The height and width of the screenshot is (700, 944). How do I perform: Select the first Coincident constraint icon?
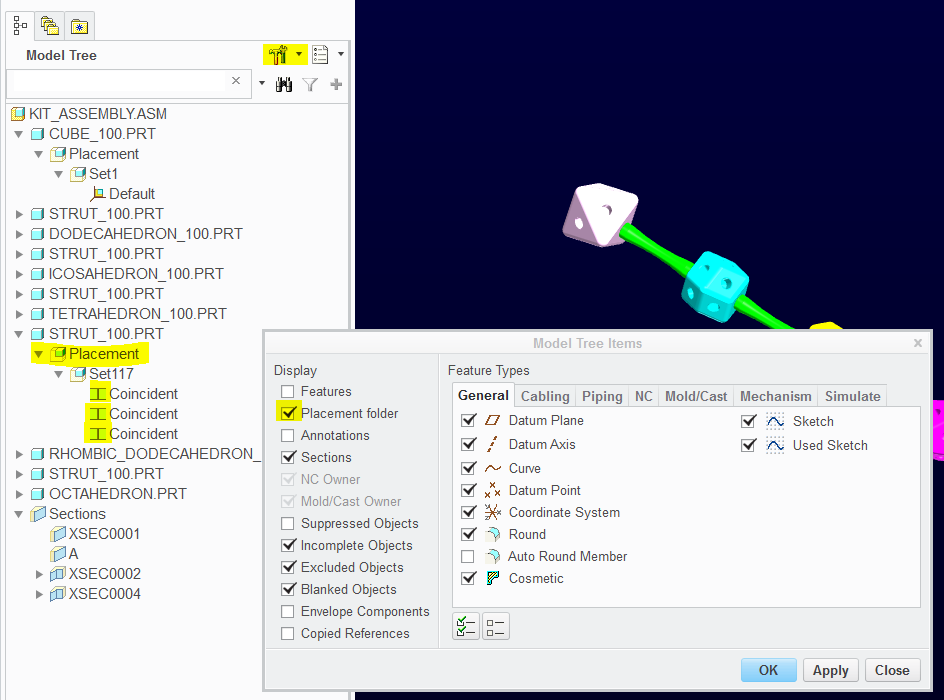[98, 394]
